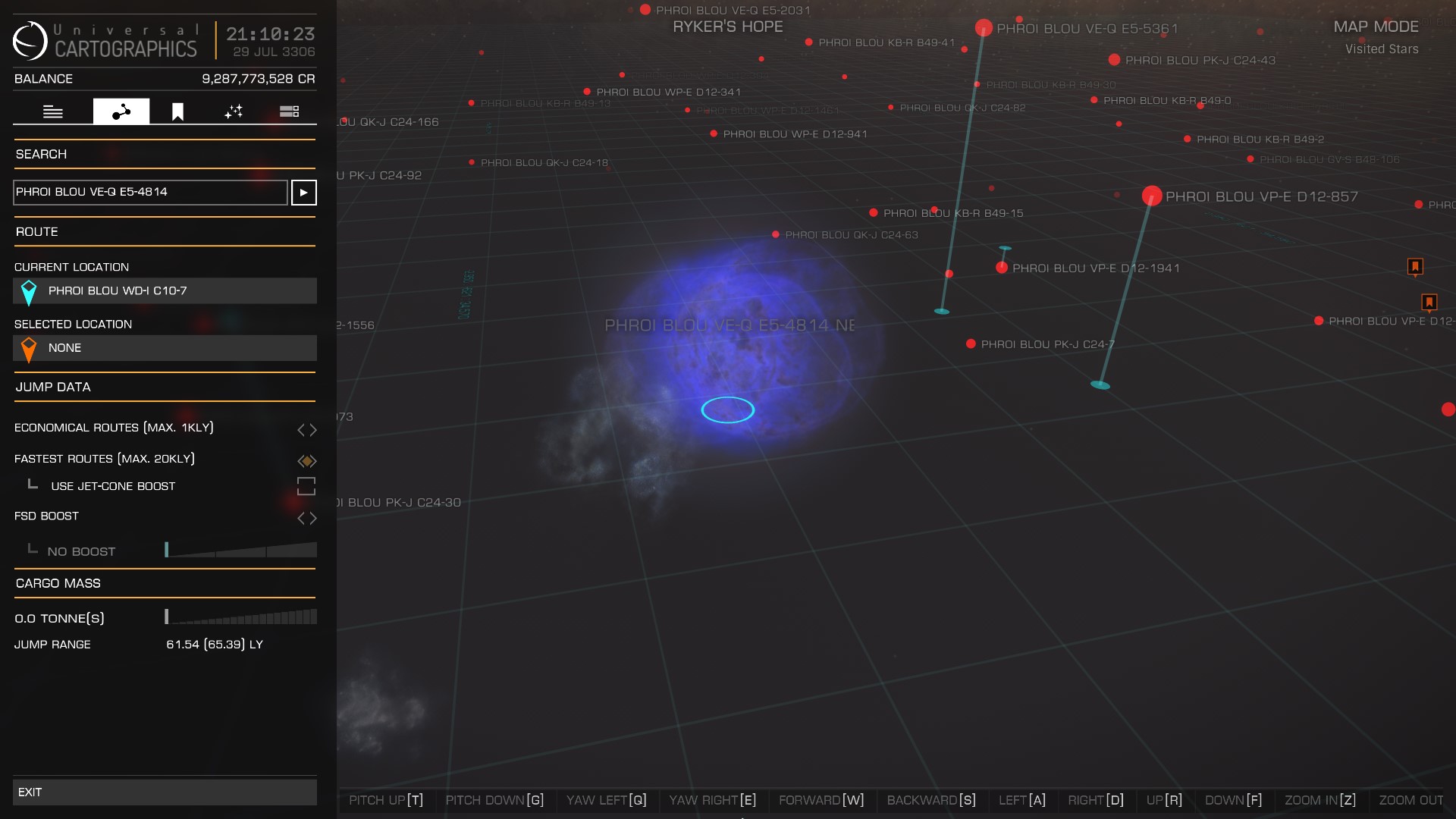This screenshot has width=1456, height=819.
Task: Select star PHROI BLOU PK-J C24-7
Action: click(971, 344)
